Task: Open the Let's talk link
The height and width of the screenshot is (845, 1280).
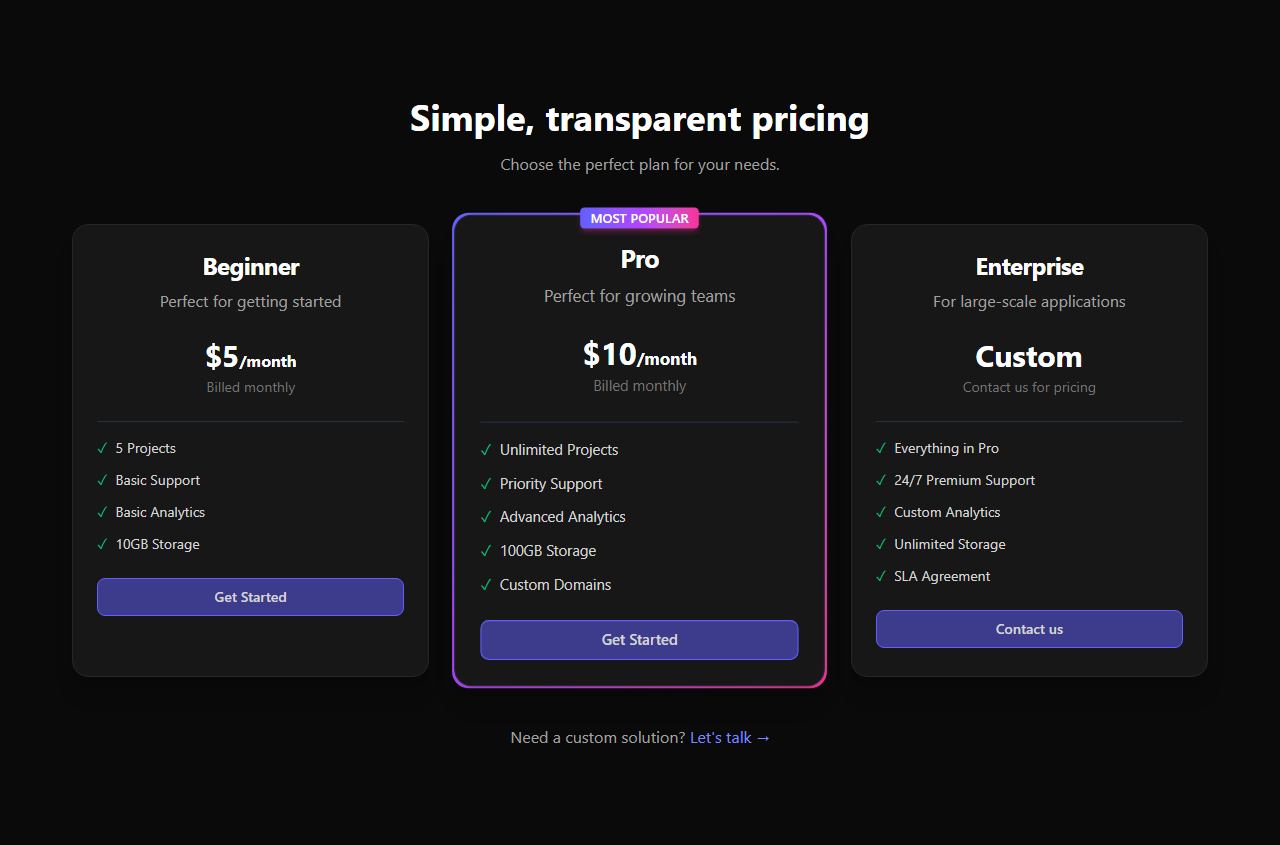Action: point(730,738)
